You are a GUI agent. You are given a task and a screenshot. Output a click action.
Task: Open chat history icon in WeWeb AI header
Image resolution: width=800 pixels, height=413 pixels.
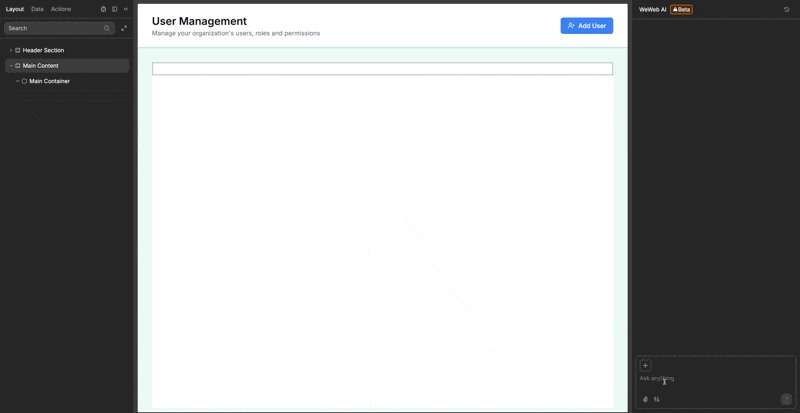[787, 9]
